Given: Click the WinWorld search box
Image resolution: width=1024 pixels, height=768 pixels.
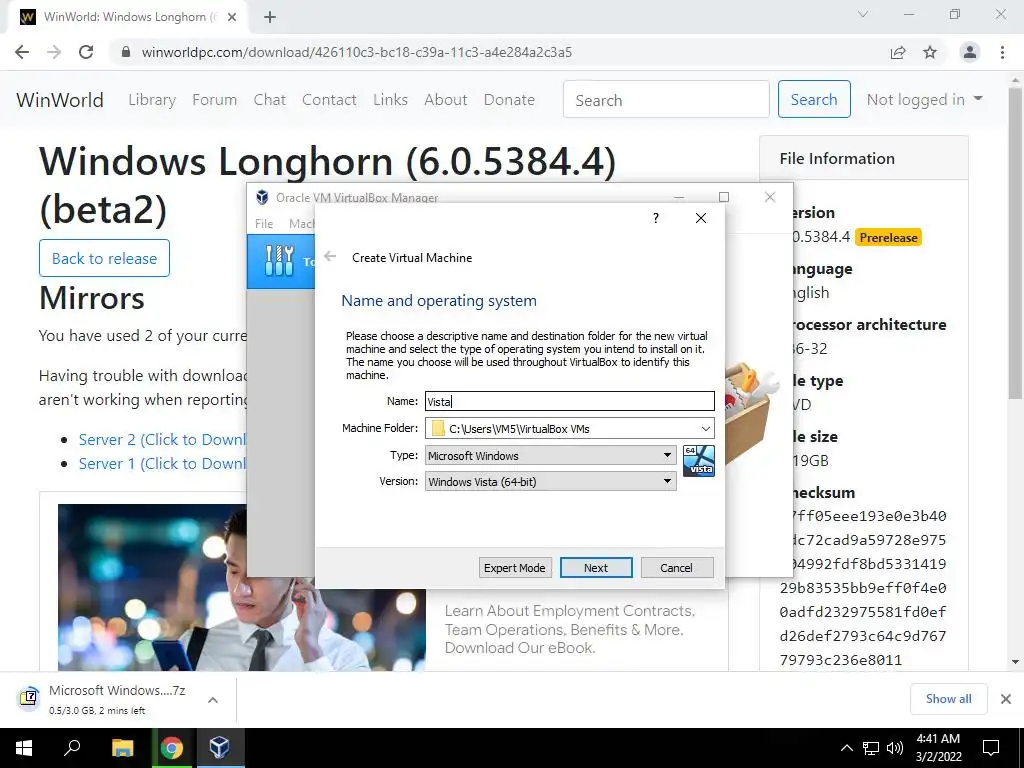Looking at the screenshot, I should pos(666,99).
